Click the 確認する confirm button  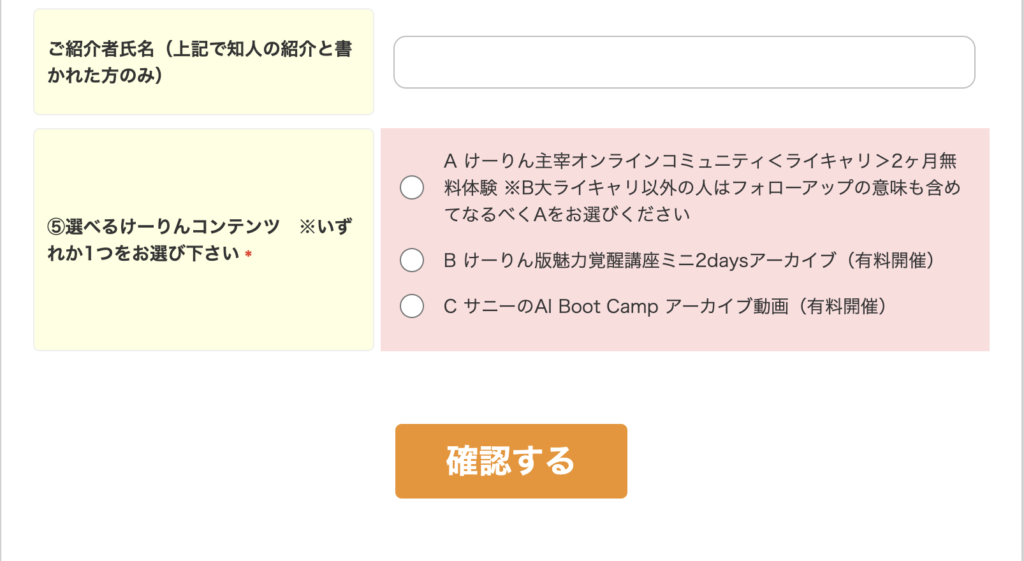(x=511, y=461)
